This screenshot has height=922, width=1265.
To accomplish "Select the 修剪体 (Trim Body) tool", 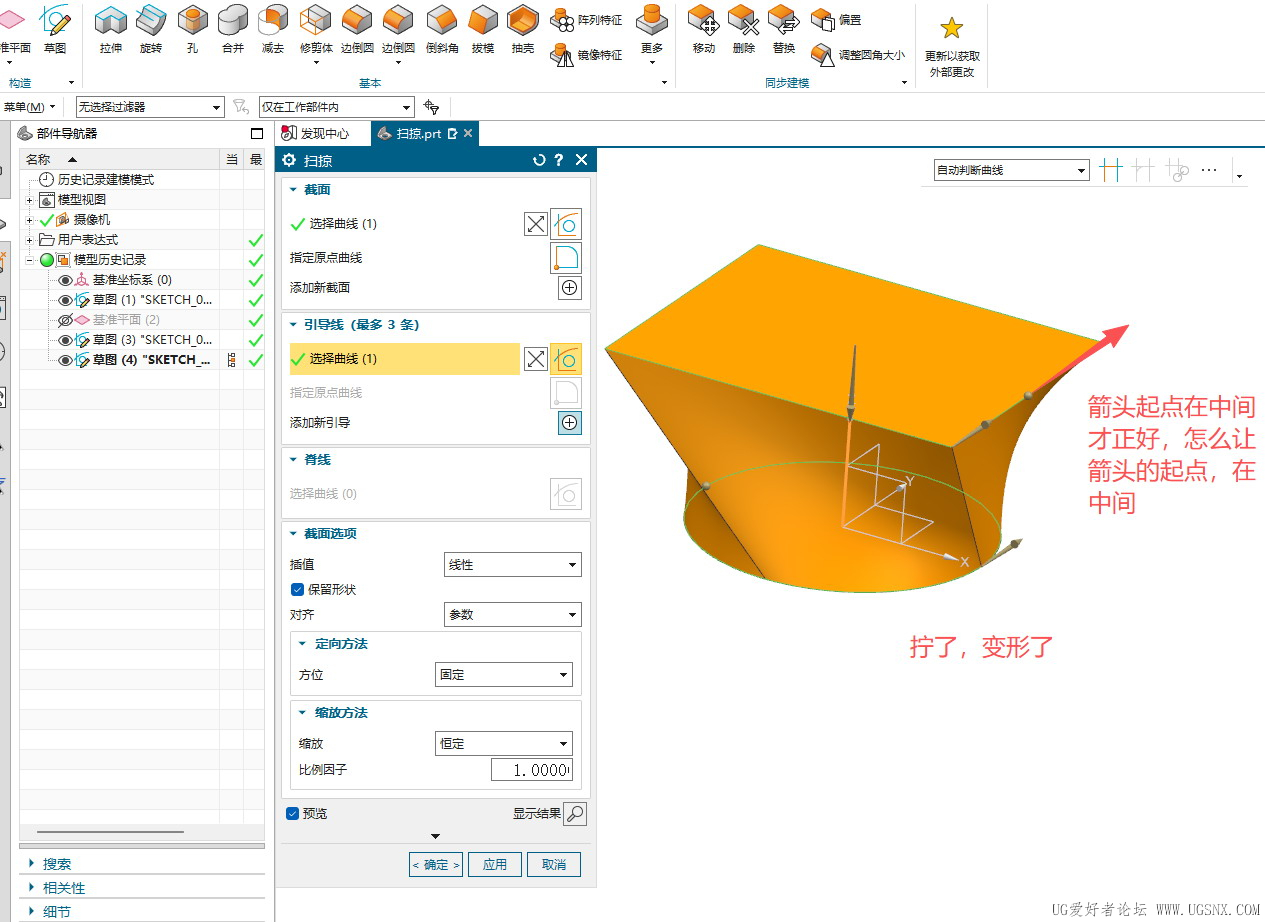I will [x=315, y=29].
